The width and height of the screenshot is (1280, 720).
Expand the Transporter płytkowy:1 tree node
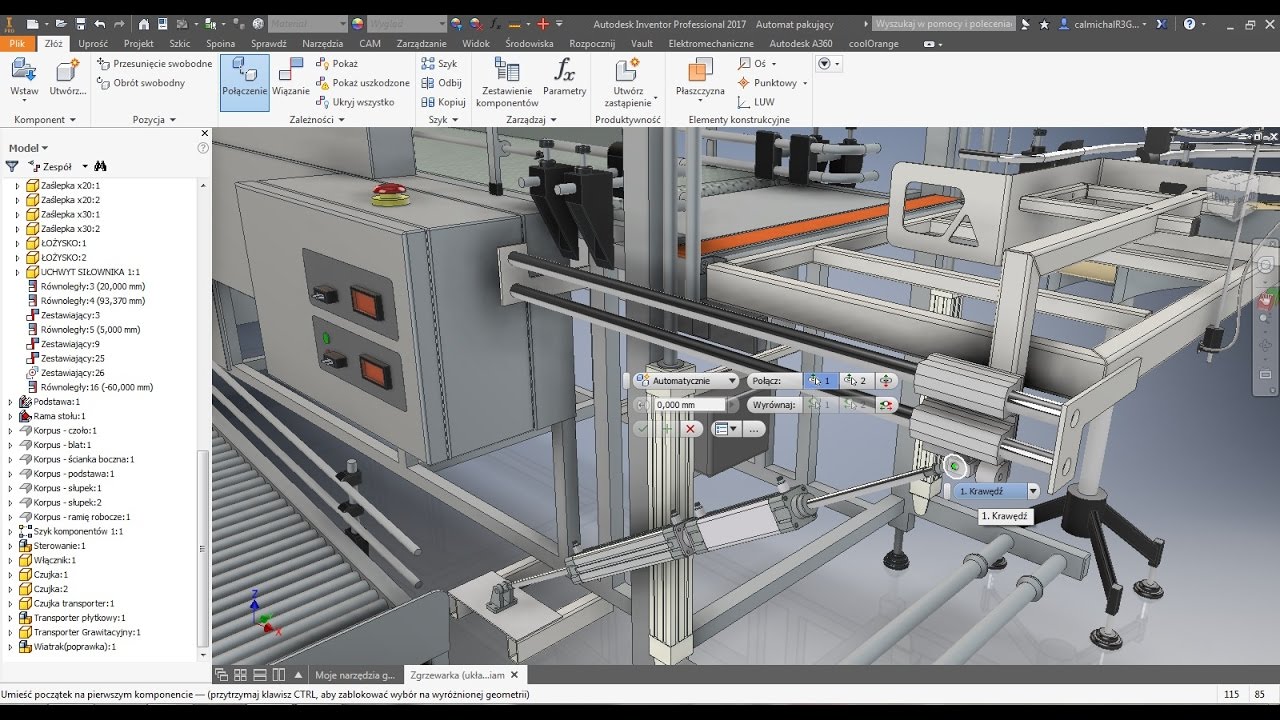coord(11,617)
